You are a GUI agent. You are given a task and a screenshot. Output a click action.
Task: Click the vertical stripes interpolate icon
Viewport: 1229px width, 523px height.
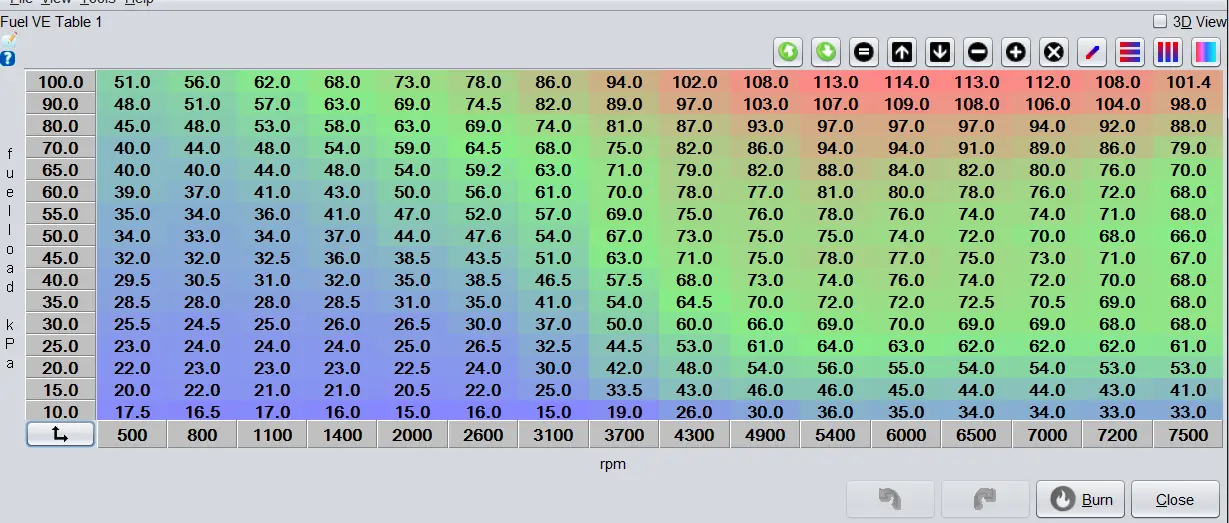tap(1168, 52)
